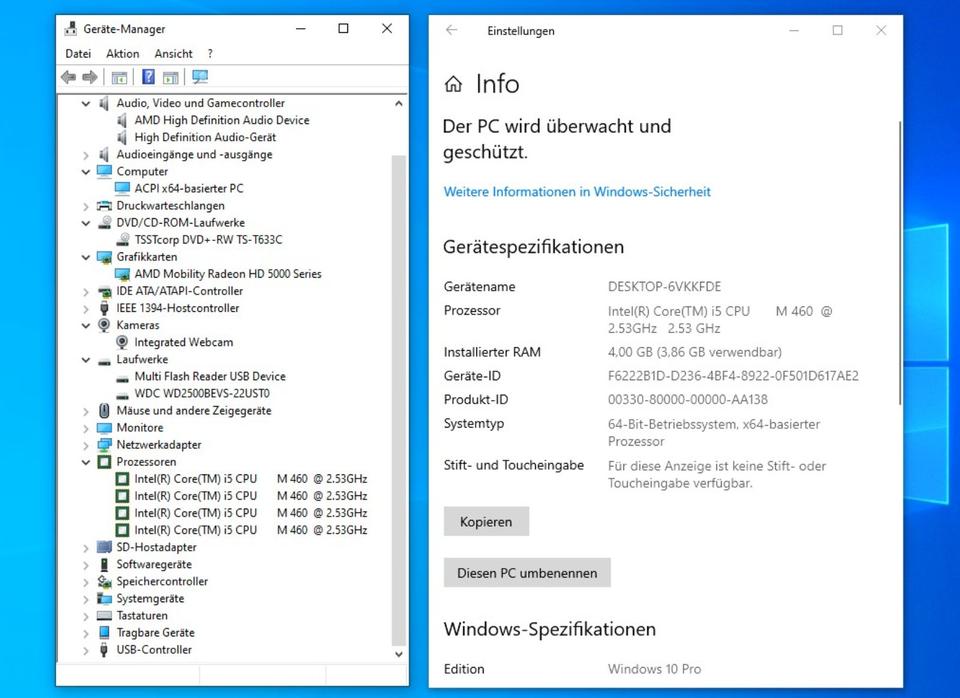Open the Aktion menu
This screenshot has height=698, width=960.
pos(122,54)
